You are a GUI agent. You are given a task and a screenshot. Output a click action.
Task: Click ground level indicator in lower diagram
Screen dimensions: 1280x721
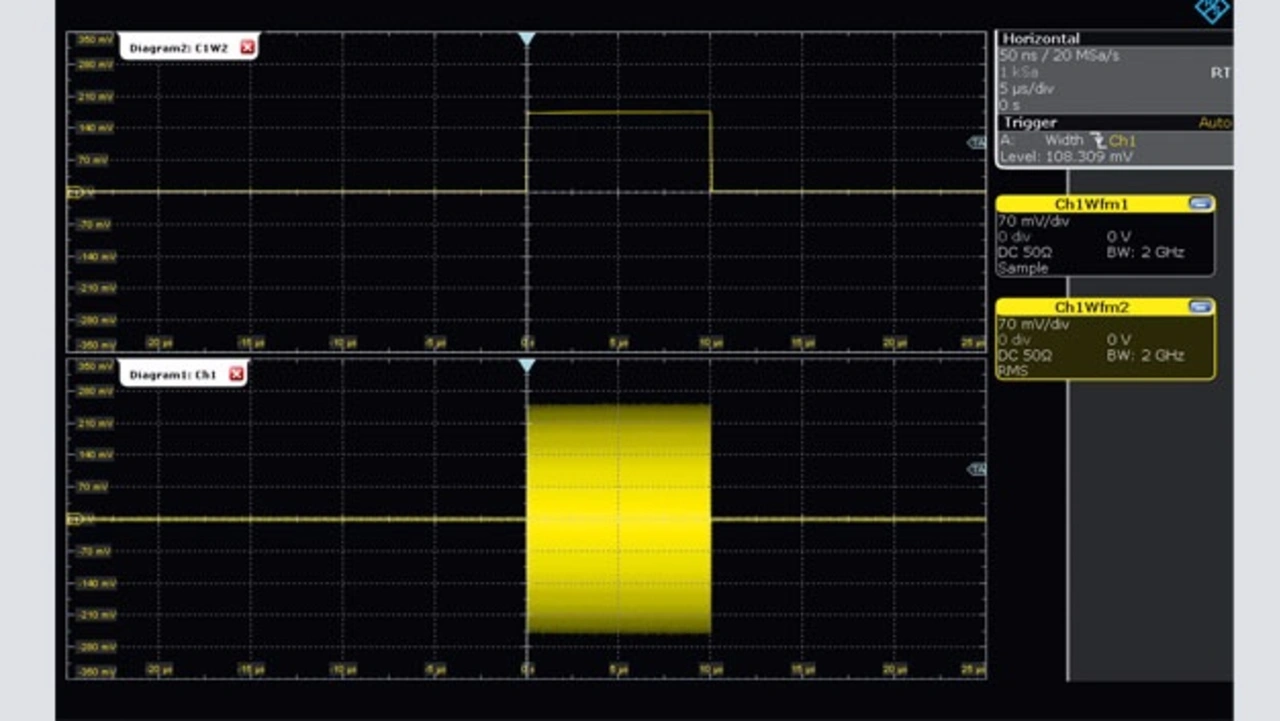pos(73,519)
